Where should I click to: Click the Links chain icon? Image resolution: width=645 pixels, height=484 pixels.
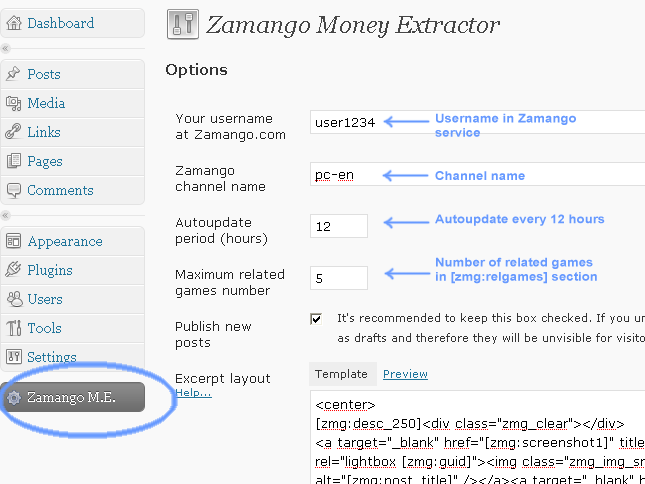pyautogui.click(x=13, y=132)
